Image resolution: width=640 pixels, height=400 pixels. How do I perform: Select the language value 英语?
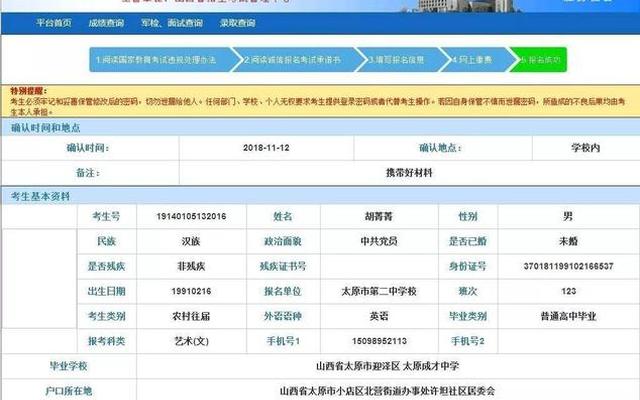coord(379,316)
